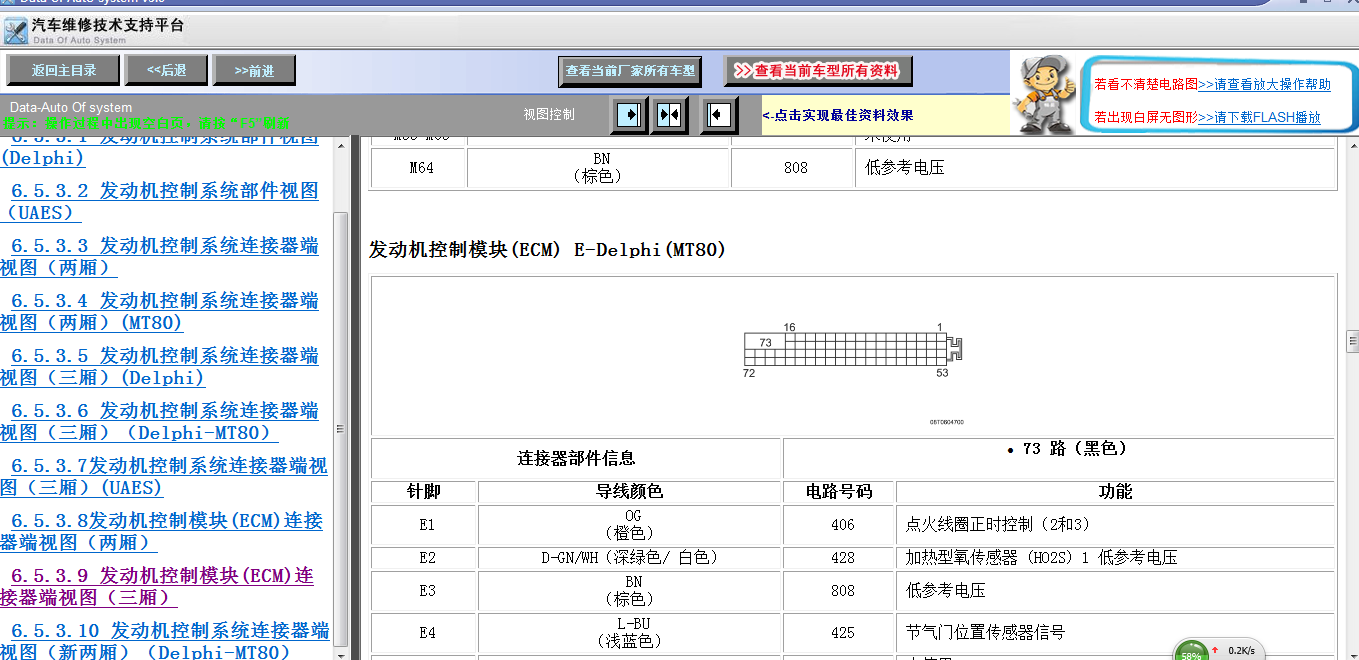Click the 点击实现最佳资料效果 hint text
Image resolution: width=1359 pixels, height=660 pixels.
[837, 116]
